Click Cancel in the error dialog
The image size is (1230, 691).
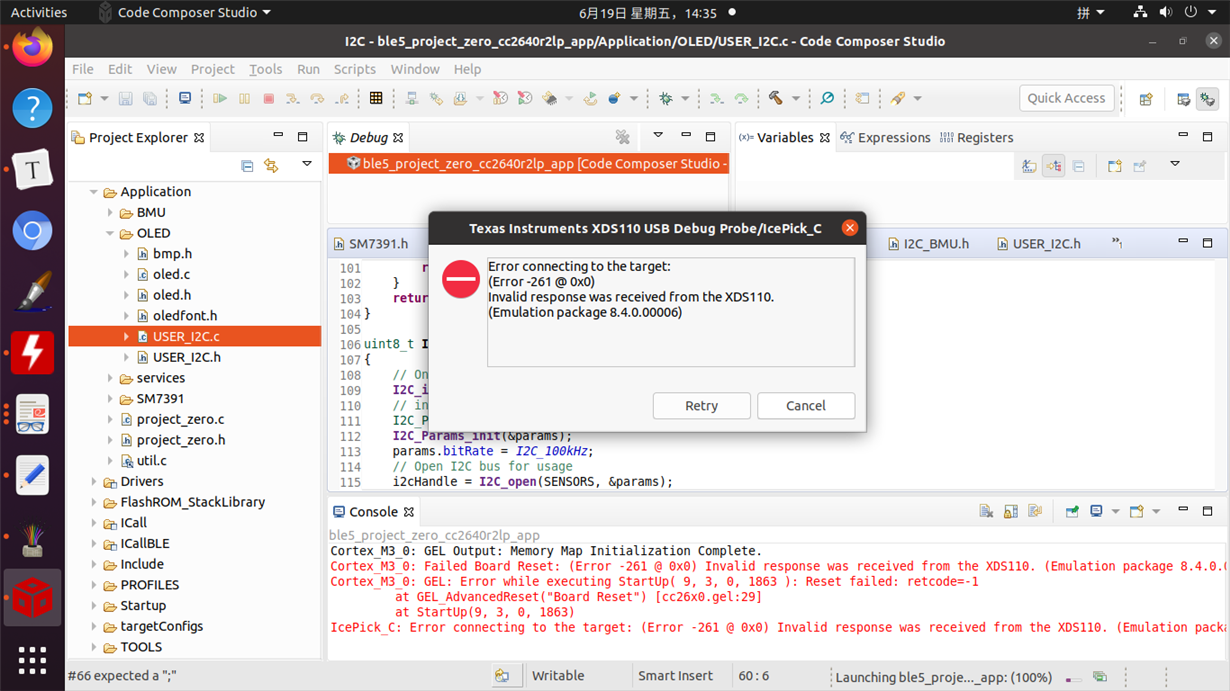tap(806, 406)
